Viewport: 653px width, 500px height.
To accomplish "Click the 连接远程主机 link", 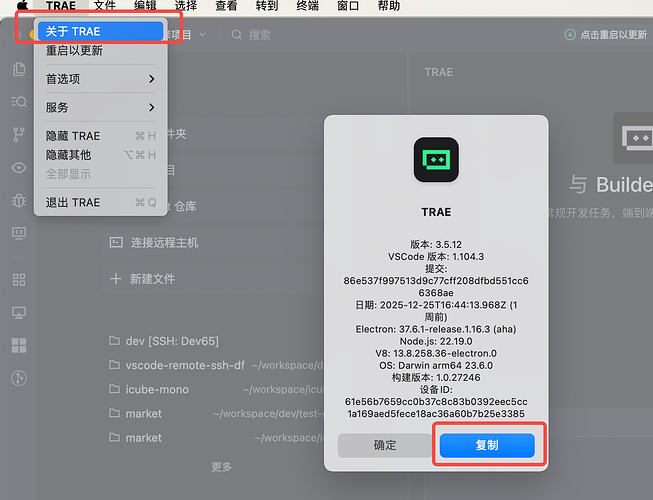I will 164,243.
